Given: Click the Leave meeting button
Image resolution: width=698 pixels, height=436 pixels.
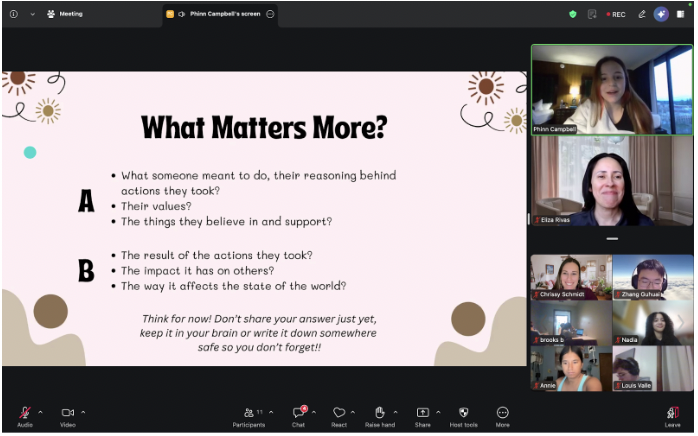Looking at the screenshot, I should [672, 417].
